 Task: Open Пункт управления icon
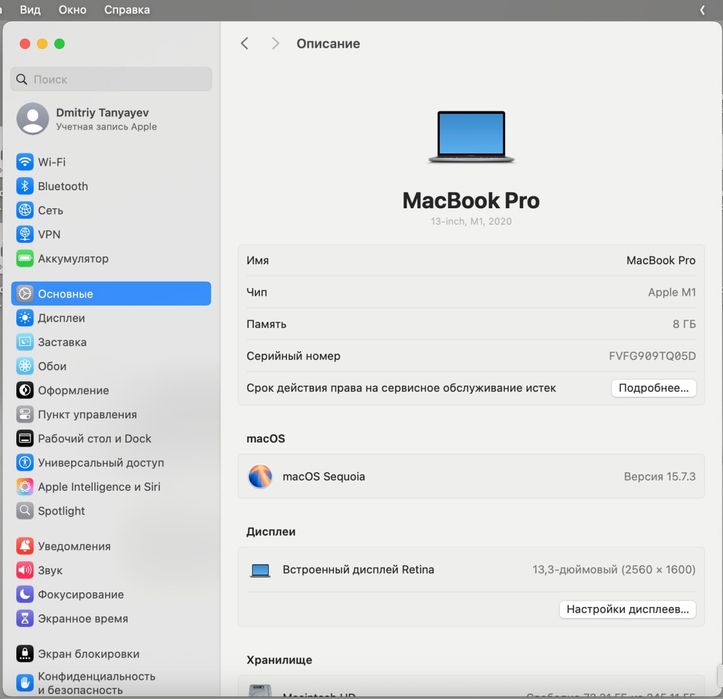pyautogui.click(x=24, y=414)
